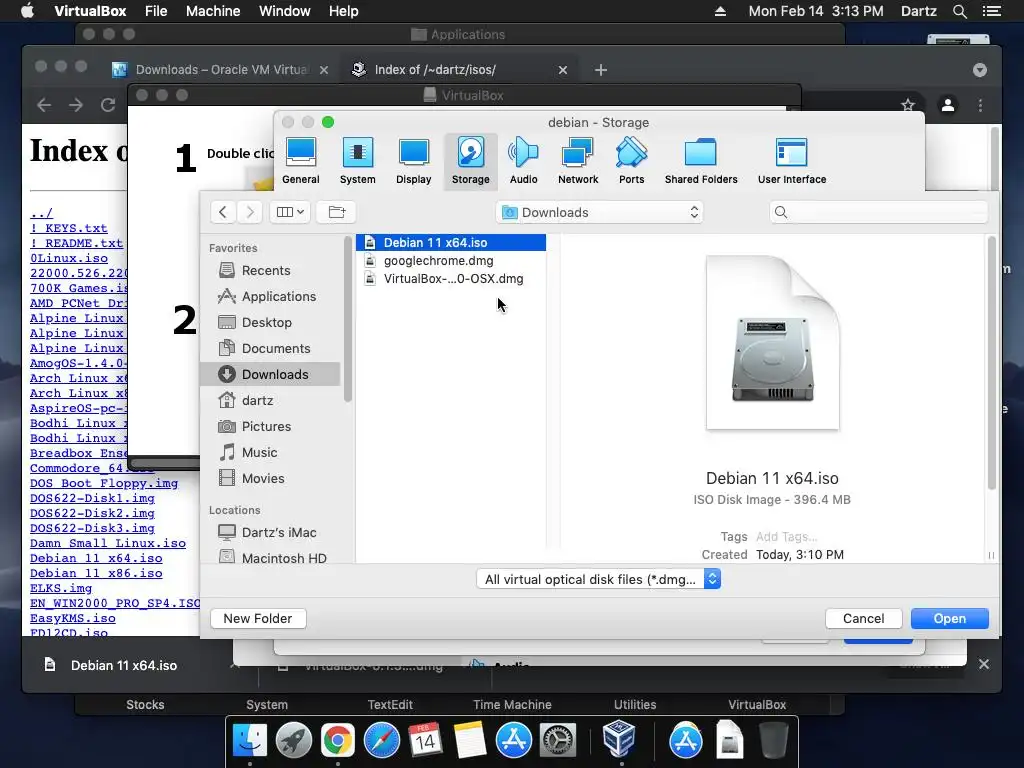Select googlechrome.dmg file
The width and height of the screenshot is (1024, 768).
(451, 261)
